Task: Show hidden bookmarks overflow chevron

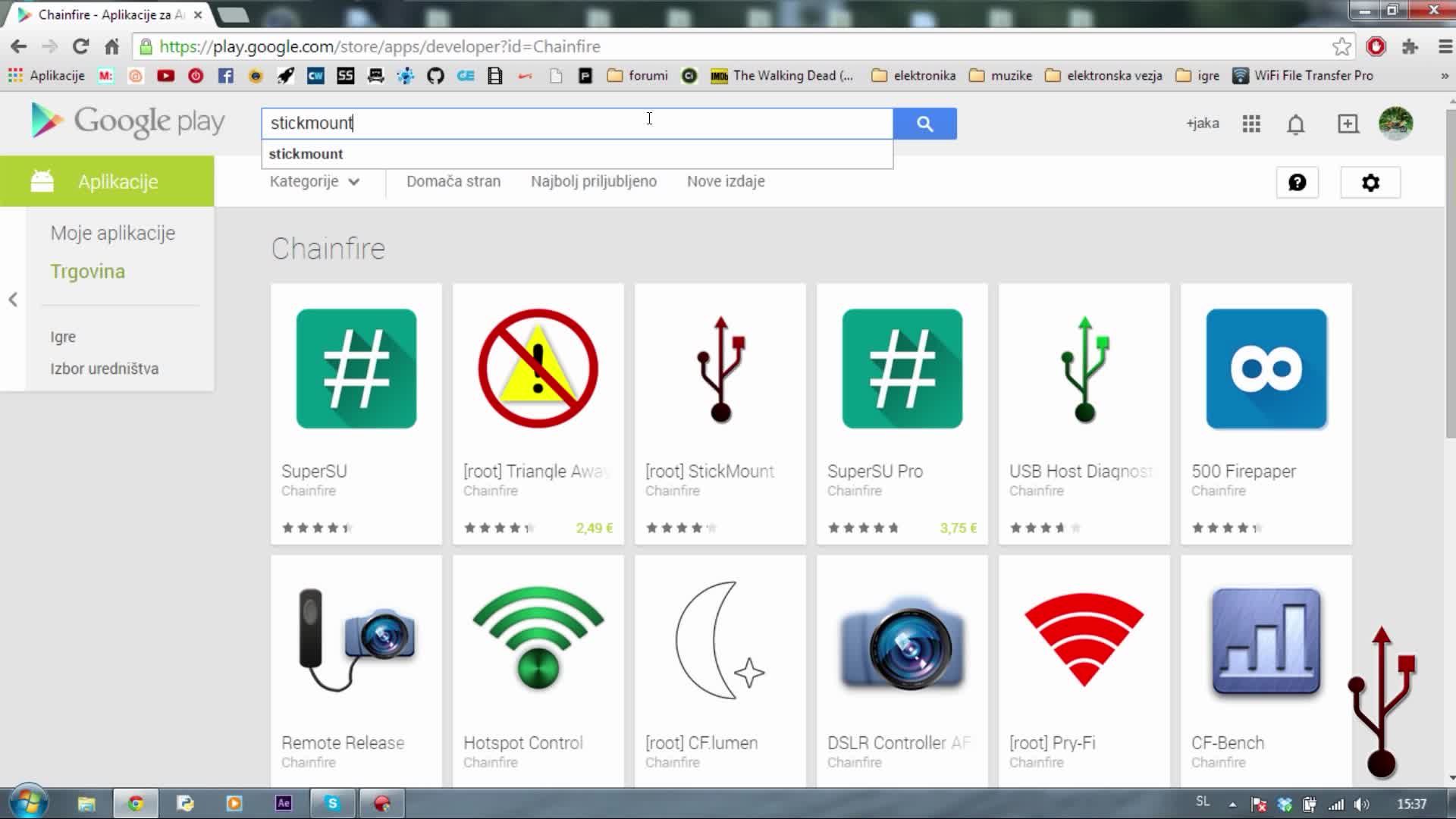Action: click(x=1444, y=76)
